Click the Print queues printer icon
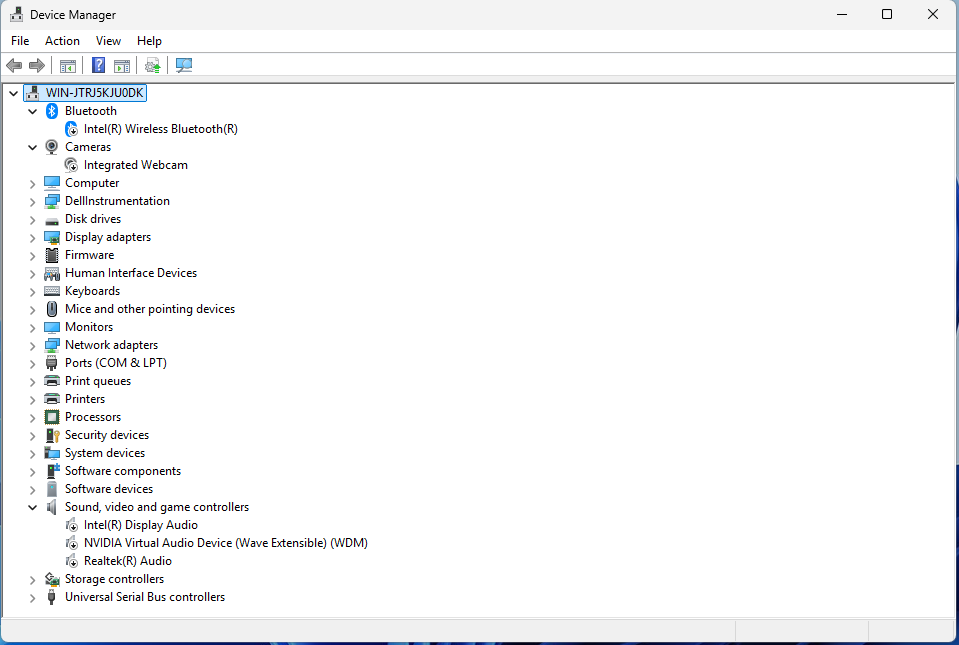 52,381
